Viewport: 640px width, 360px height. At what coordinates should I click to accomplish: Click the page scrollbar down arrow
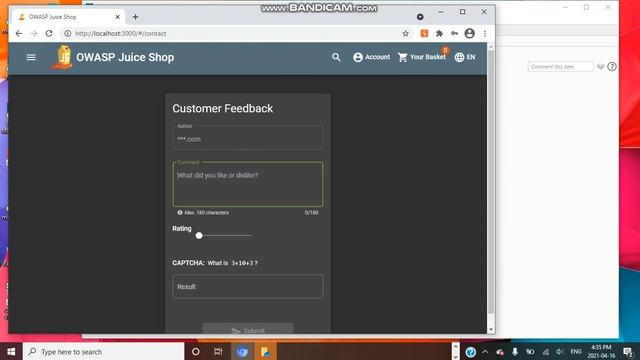click(x=491, y=329)
